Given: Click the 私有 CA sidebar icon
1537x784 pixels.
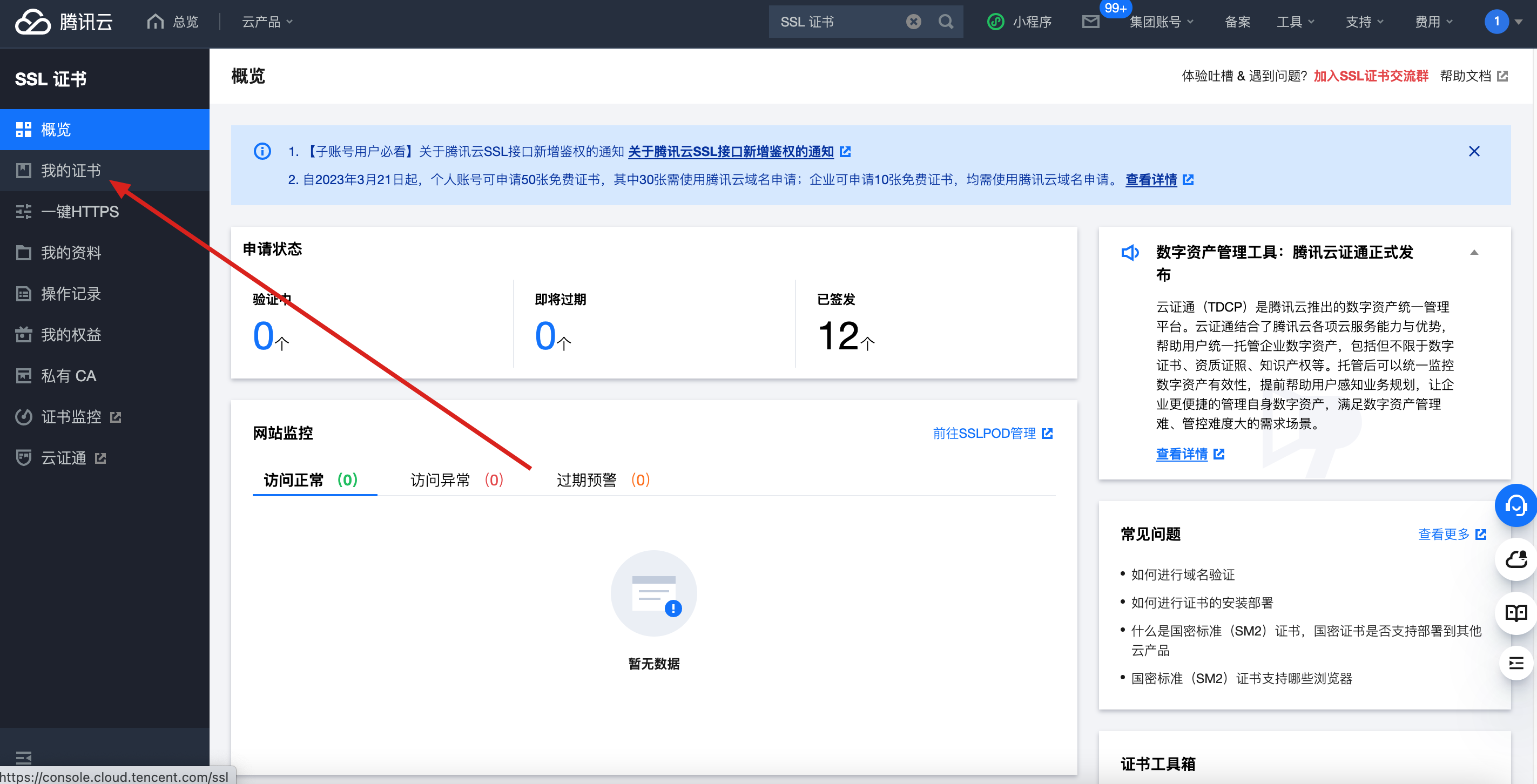Looking at the screenshot, I should [24, 376].
